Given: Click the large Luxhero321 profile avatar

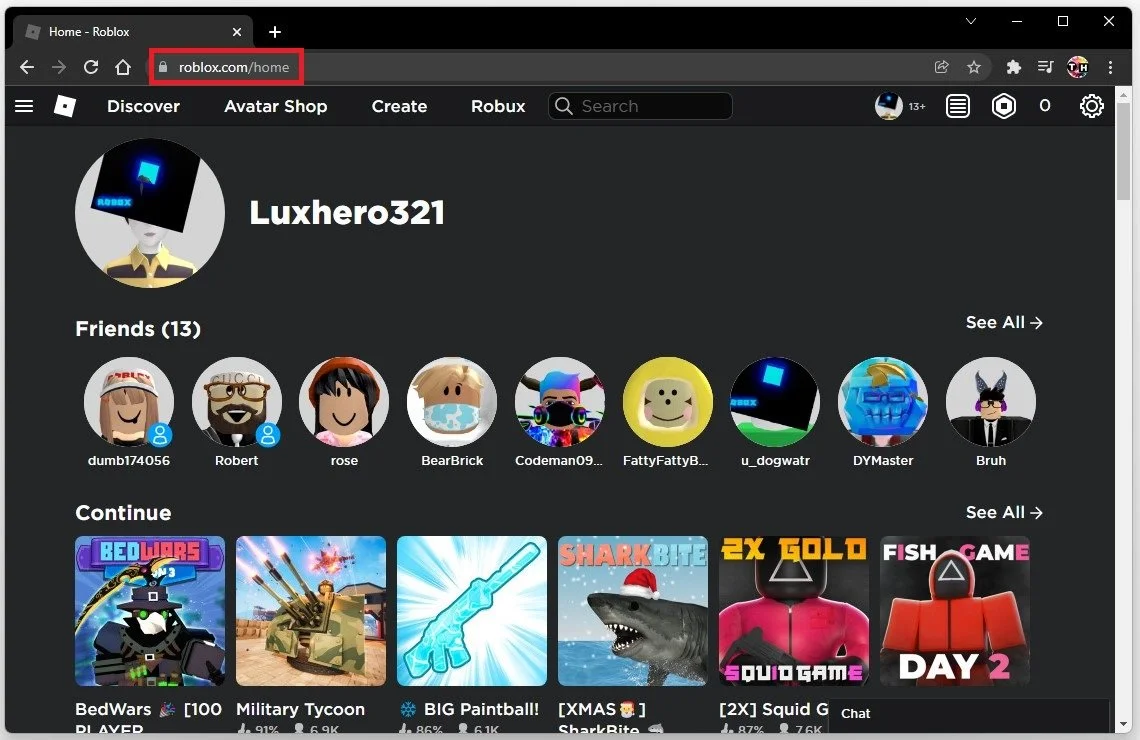Looking at the screenshot, I should pos(150,213).
